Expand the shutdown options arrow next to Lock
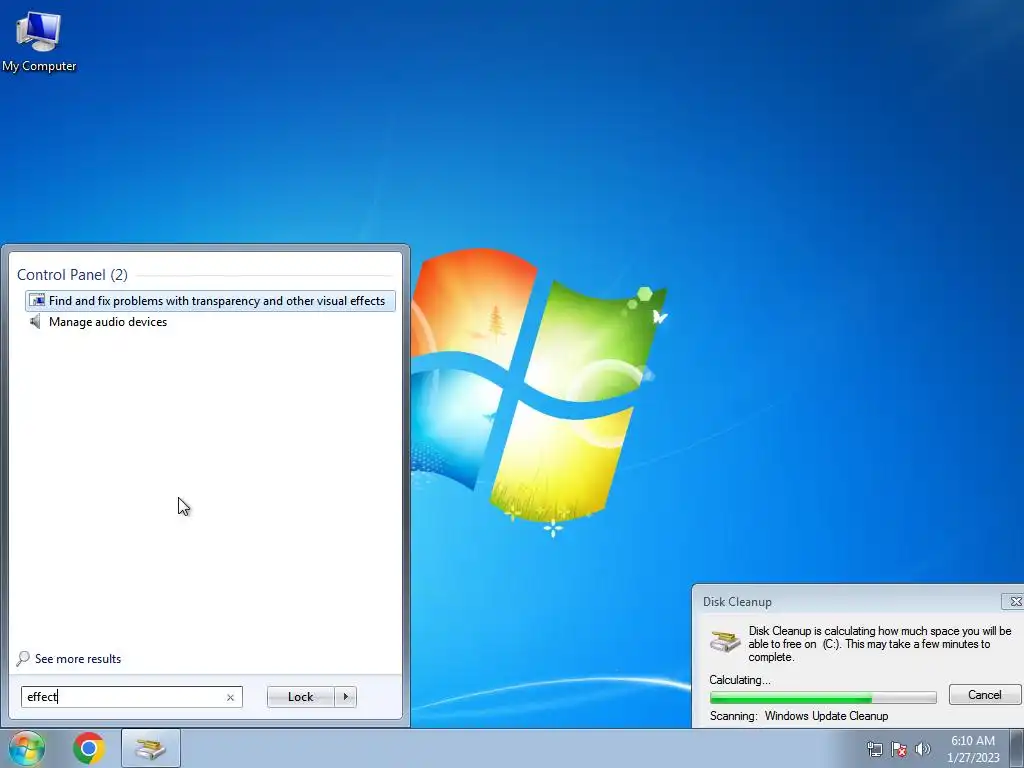The image size is (1024, 768). pyautogui.click(x=345, y=697)
